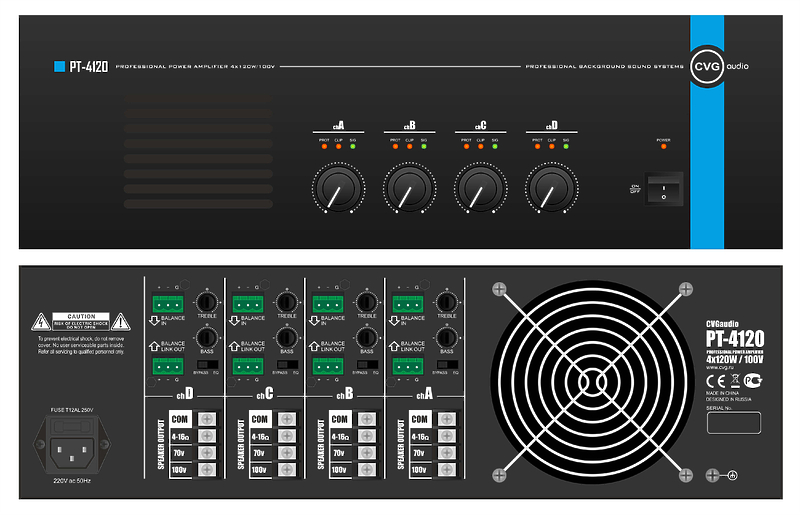Click the blue square beside PT-4120
This screenshot has width=800, height=515.
click(x=59, y=67)
